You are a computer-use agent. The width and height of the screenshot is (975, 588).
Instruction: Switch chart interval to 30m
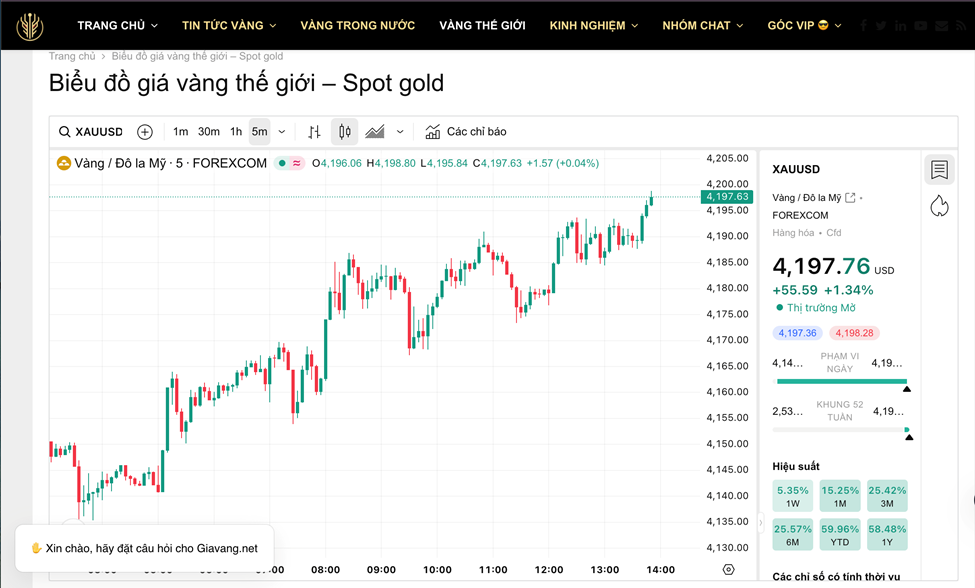point(208,132)
